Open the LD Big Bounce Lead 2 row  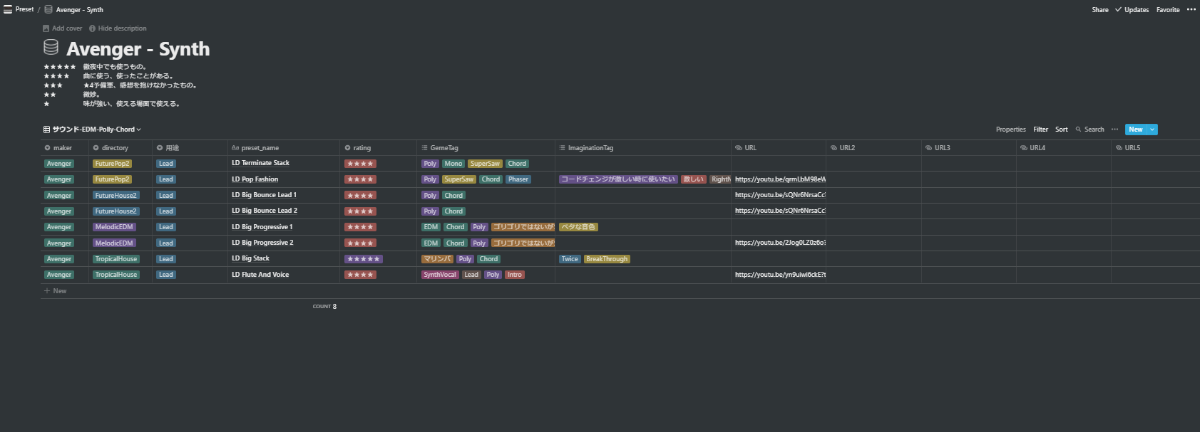click(x=264, y=211)
